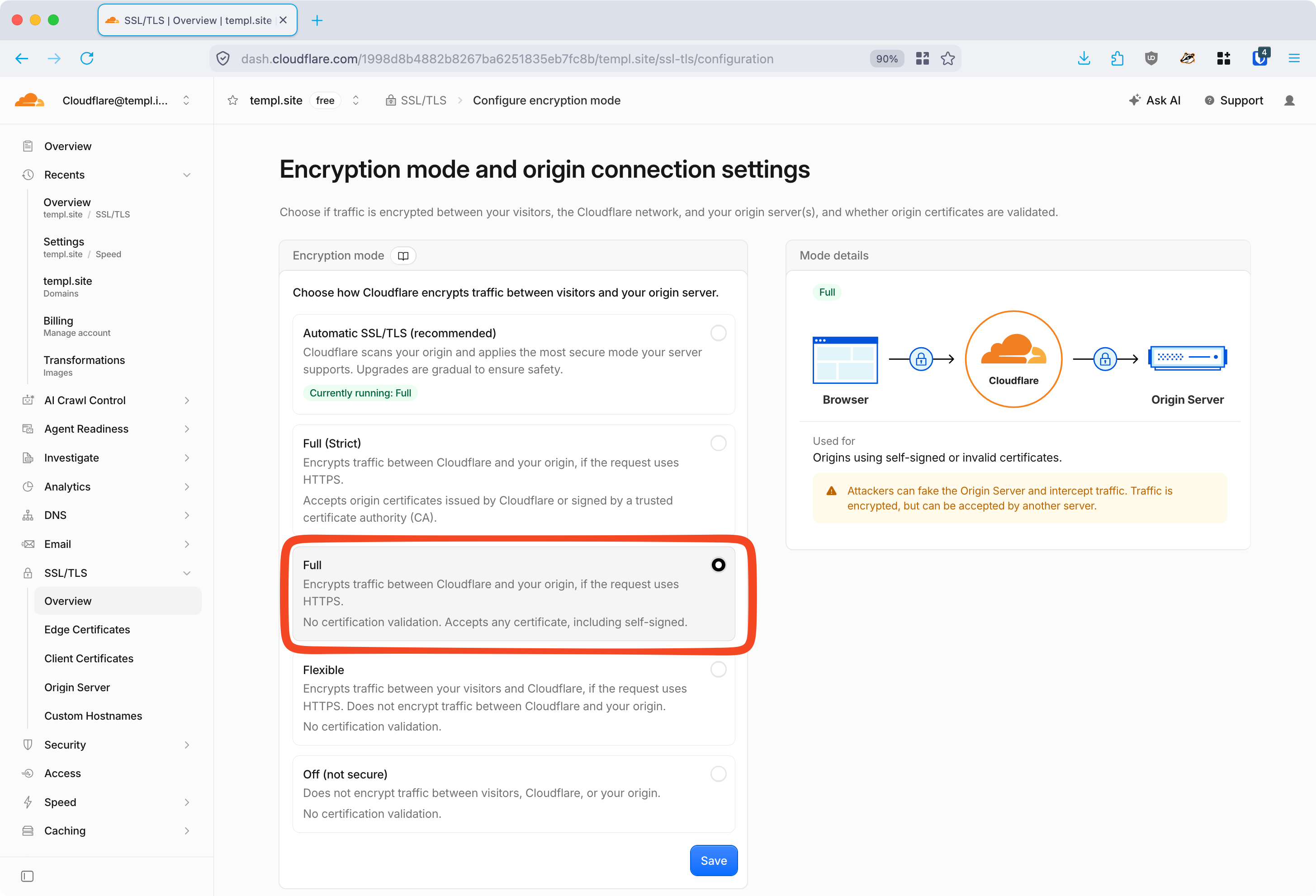Viewport: 1316px width, 896px height.
Task: Open Custom Hostnames page
Action: pyautogui.click(x=94, y=716)
